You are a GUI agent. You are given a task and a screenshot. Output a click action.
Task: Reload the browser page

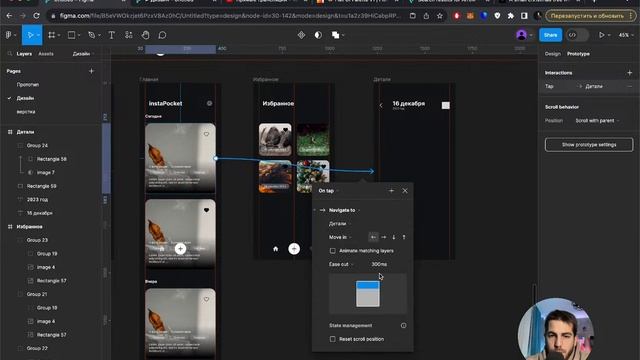36,16
